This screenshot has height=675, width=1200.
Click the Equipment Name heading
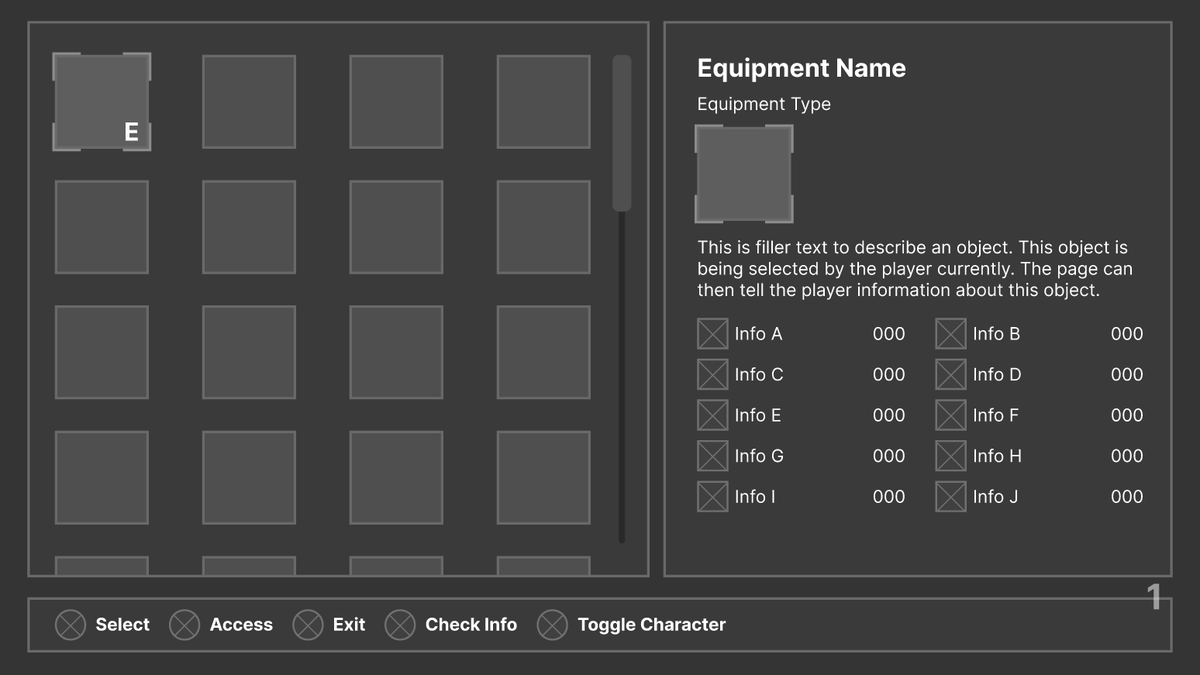[x=801, y=68]
